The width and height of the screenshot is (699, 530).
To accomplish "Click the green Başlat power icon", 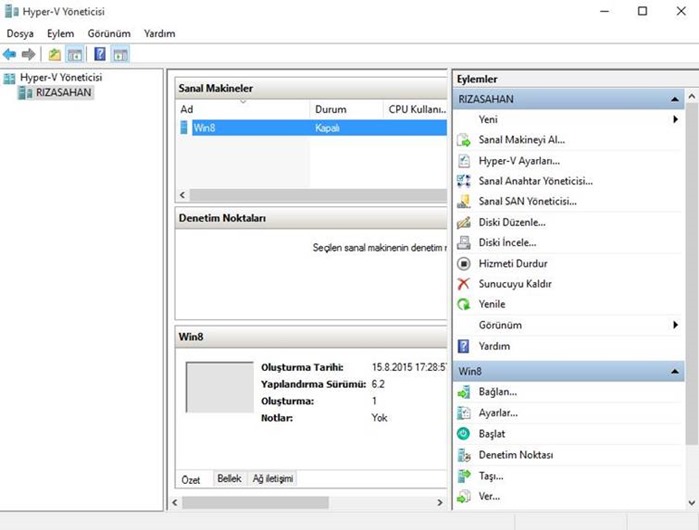I will tap(464, 434).
